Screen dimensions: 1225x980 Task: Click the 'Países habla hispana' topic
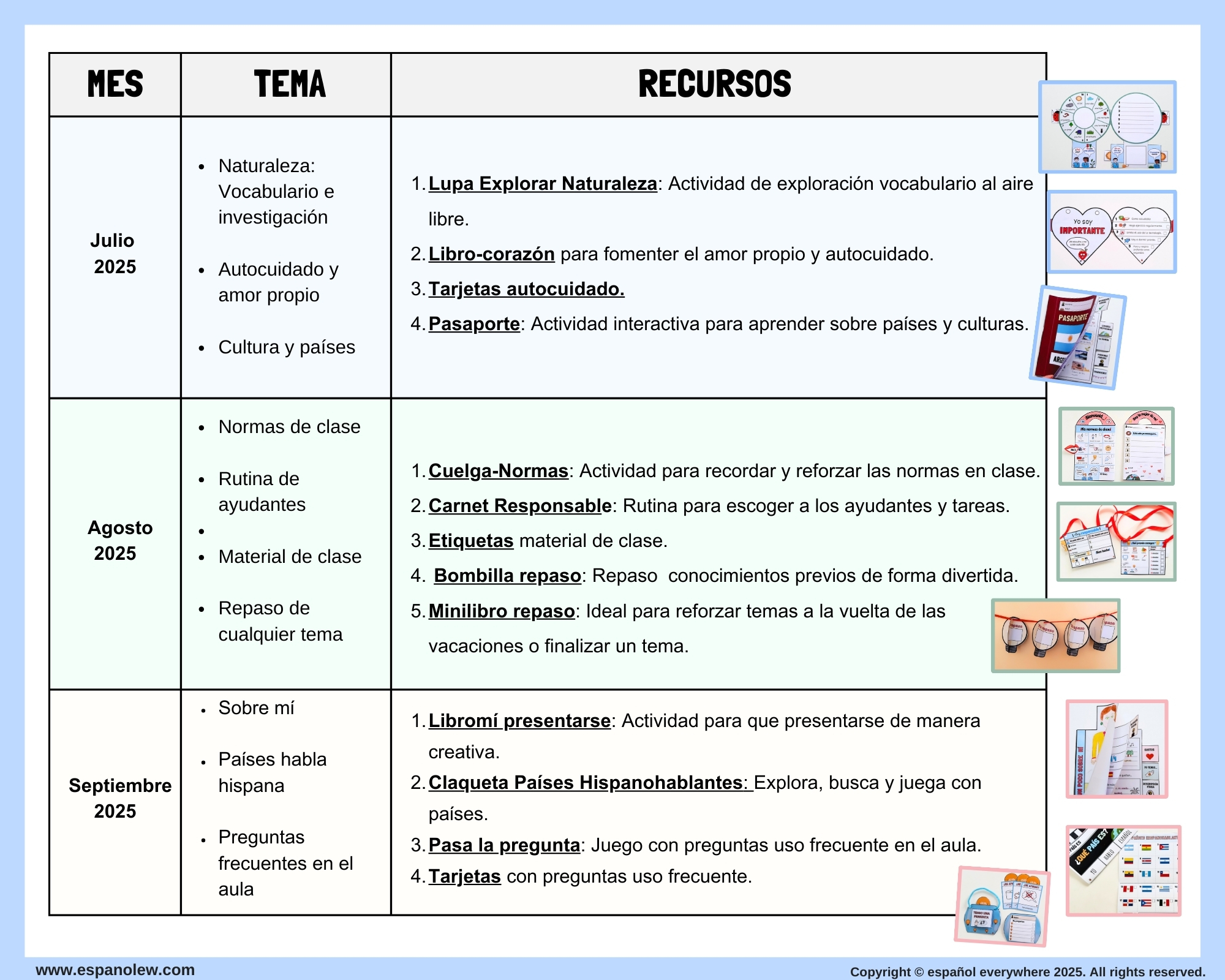pyautogui.click(x=272, y=772)
